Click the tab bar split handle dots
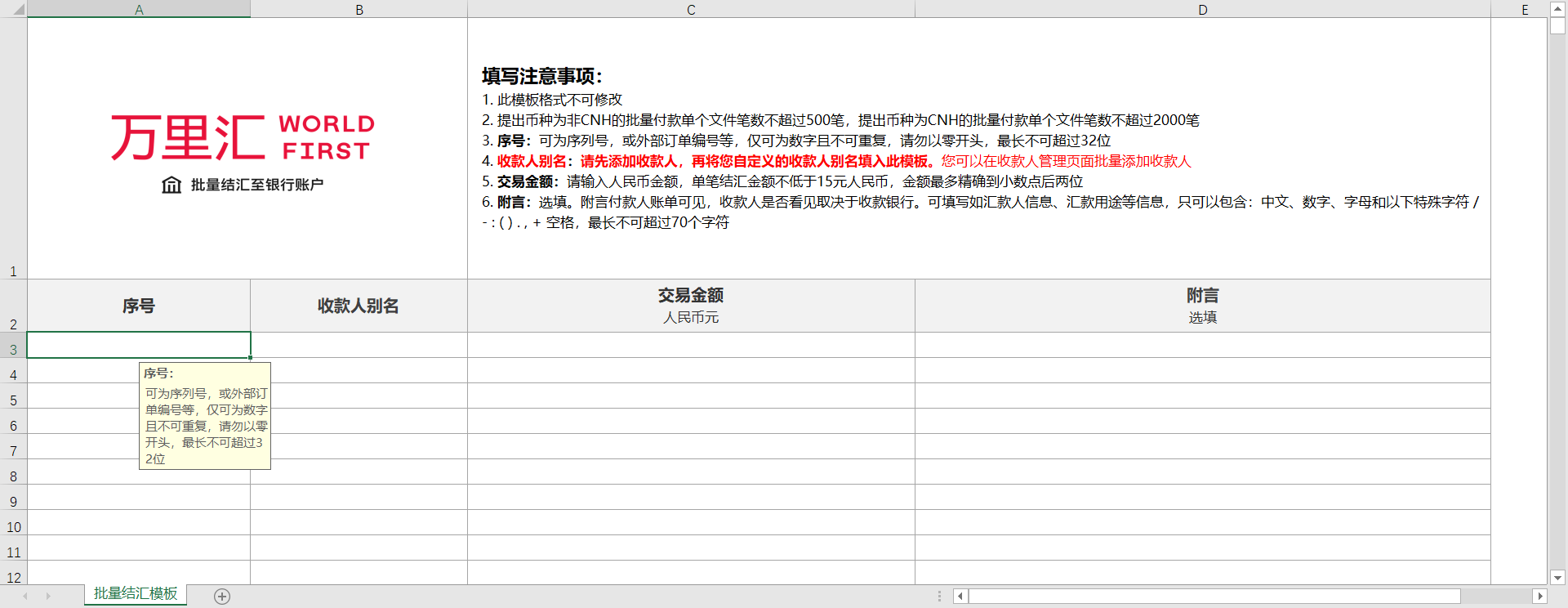This screenshot has width=1568, height=608. pyautogui.click(x=939, y=597)
